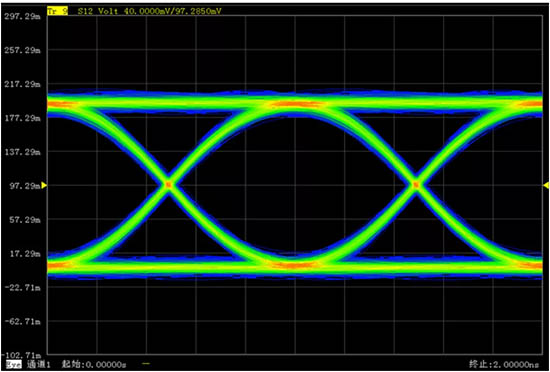
Task: Click the yellow reference level marker on left edge
Action: [x=44, y=185]
